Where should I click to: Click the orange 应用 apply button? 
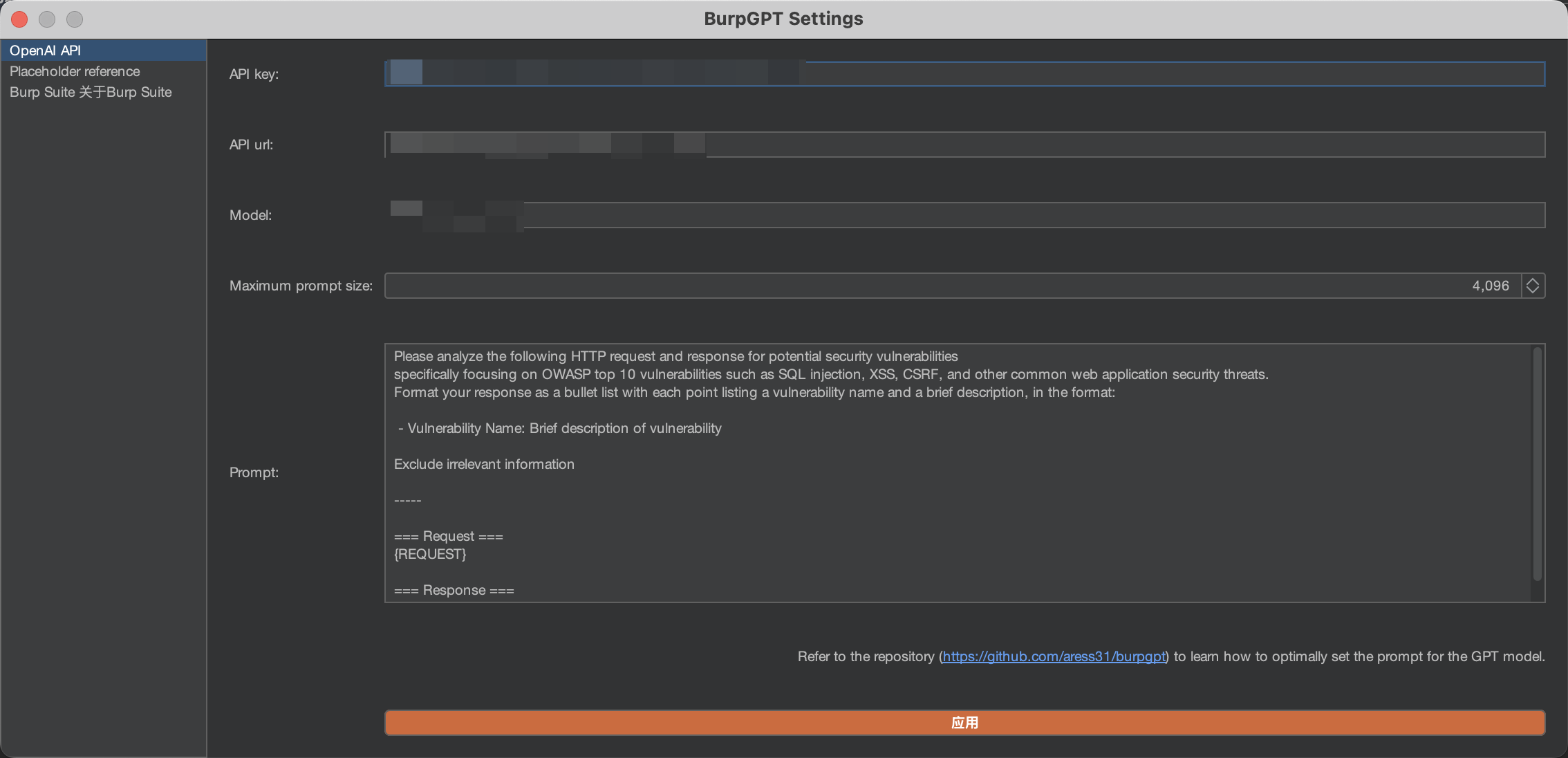coord(964,723)
